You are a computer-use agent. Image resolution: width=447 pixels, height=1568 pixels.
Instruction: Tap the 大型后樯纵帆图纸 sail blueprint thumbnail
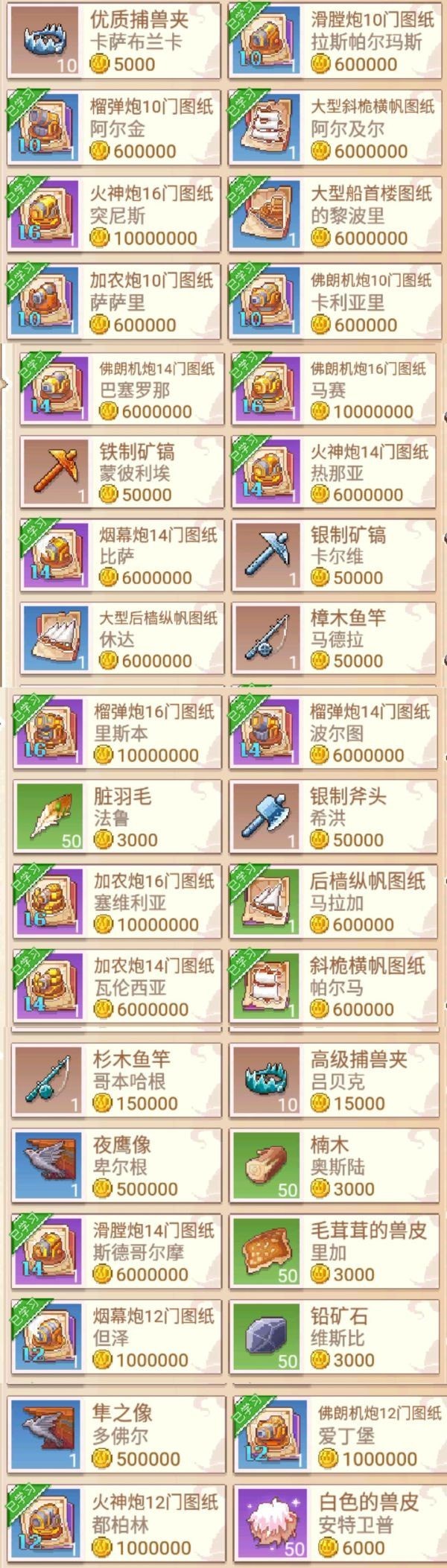click(56, 638)
